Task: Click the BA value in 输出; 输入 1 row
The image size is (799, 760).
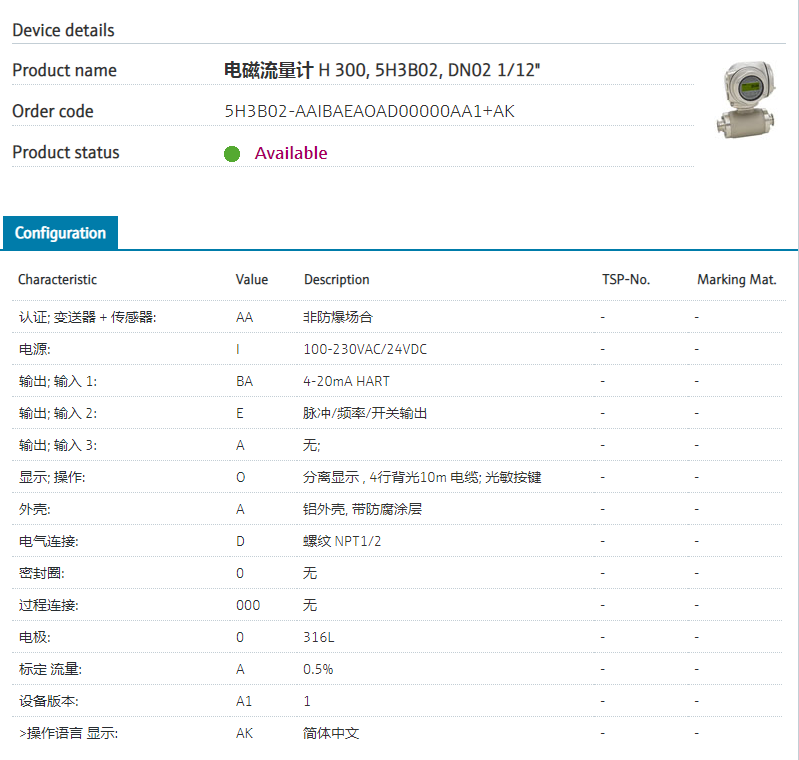Action: click(x=244, y=381)
